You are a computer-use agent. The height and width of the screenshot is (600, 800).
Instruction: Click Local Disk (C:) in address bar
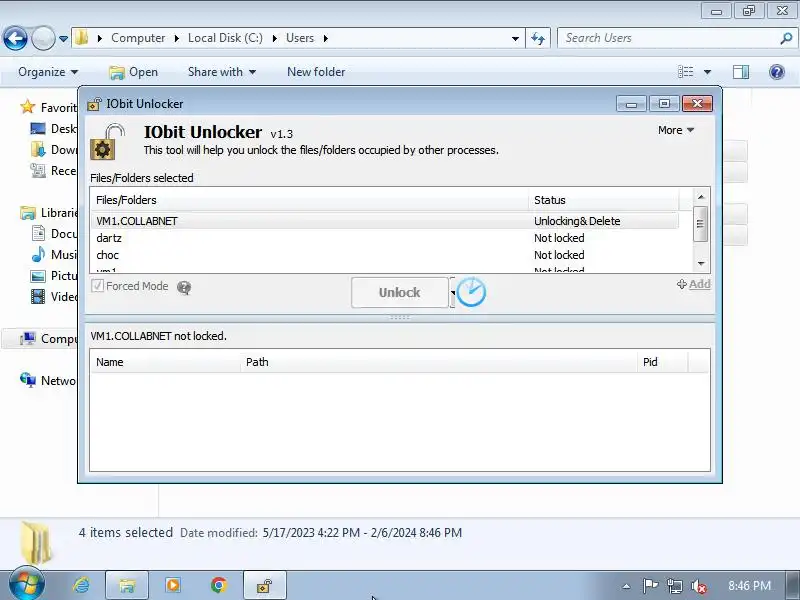point(225,38)
